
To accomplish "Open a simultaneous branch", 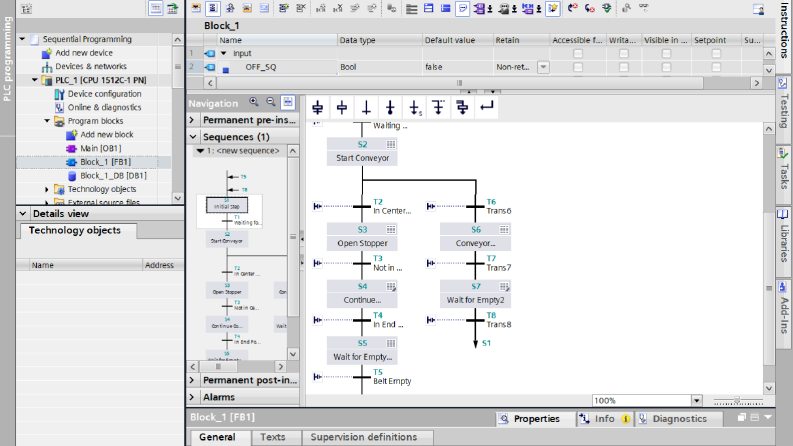I will click(462, 107).
